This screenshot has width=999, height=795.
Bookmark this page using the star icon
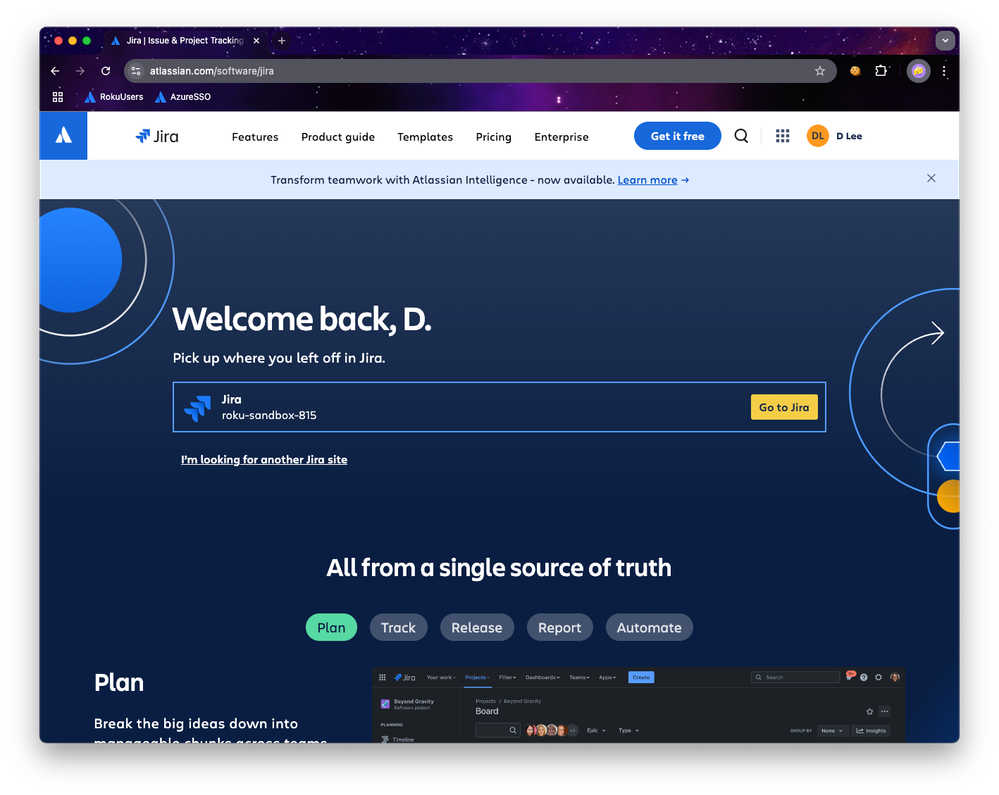(x=820, y=71)
